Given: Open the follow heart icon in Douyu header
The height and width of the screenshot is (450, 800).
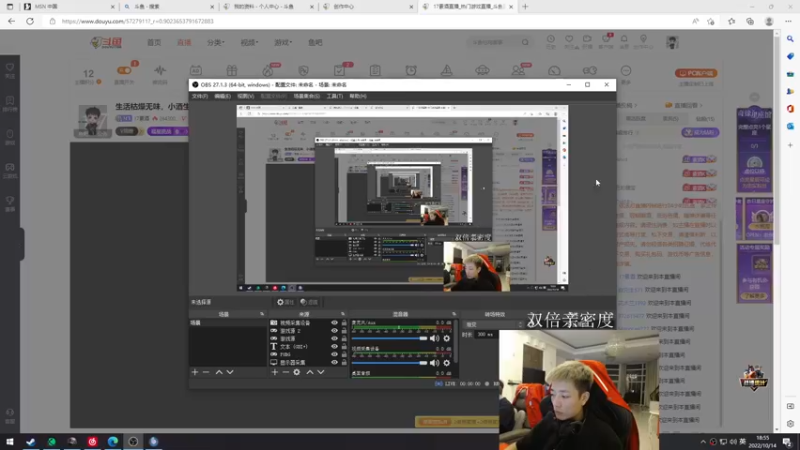Looking at the screenshot, I should pos(569,41).
